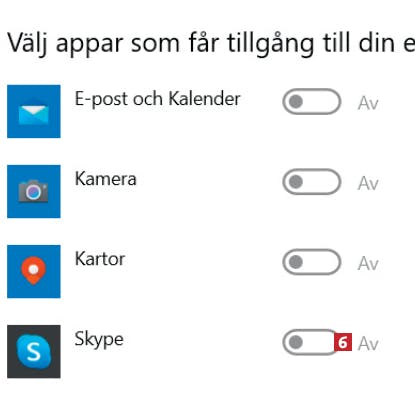This screenshot has width=415, height=398.
Task: Click the Av status beside Kartor
Action: pos(368,264)
